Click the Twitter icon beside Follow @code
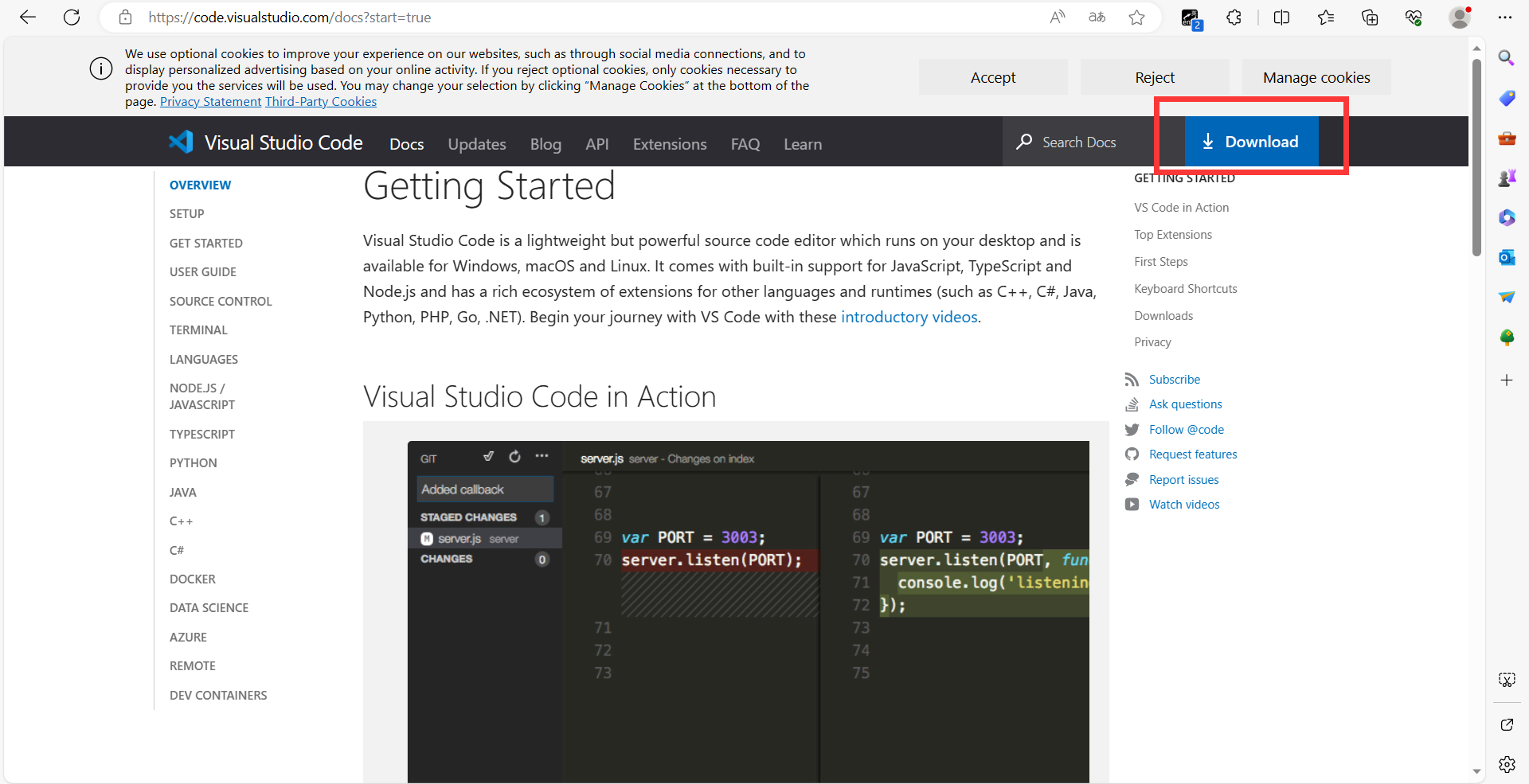 tap(1132, 429)
